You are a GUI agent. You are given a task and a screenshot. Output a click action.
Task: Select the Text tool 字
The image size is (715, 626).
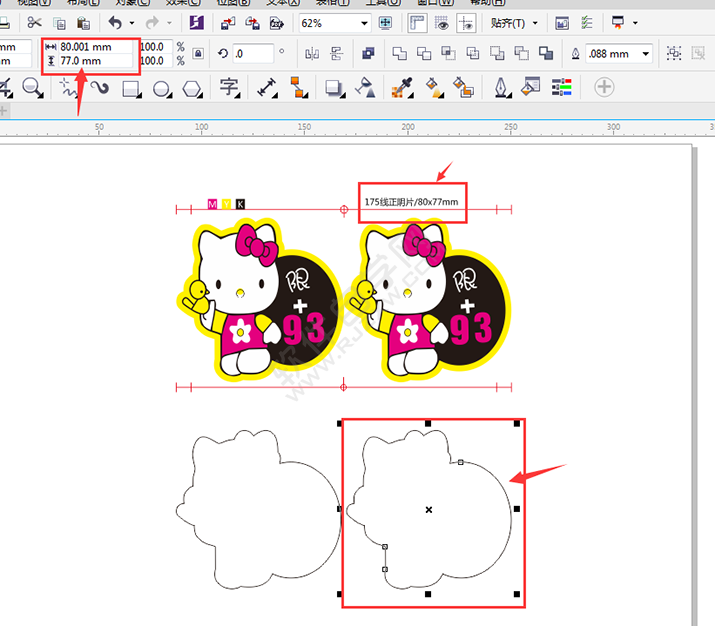click(x=229, y=88)
